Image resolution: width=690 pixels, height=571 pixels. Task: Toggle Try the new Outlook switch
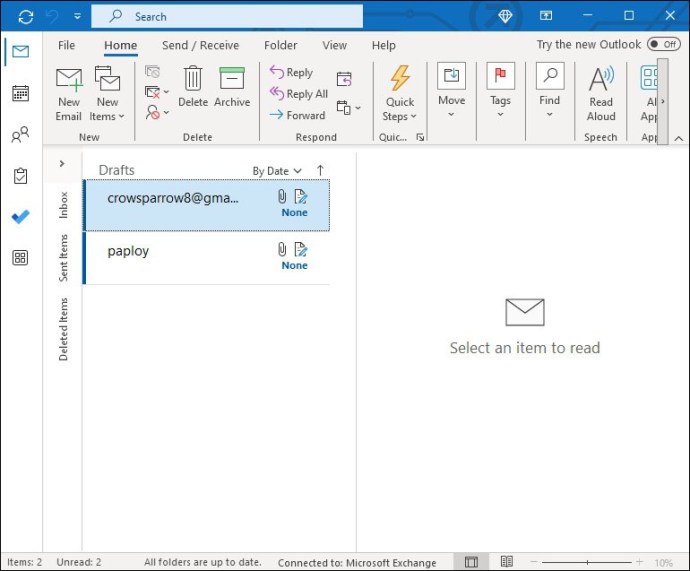[x=664, y=44]
